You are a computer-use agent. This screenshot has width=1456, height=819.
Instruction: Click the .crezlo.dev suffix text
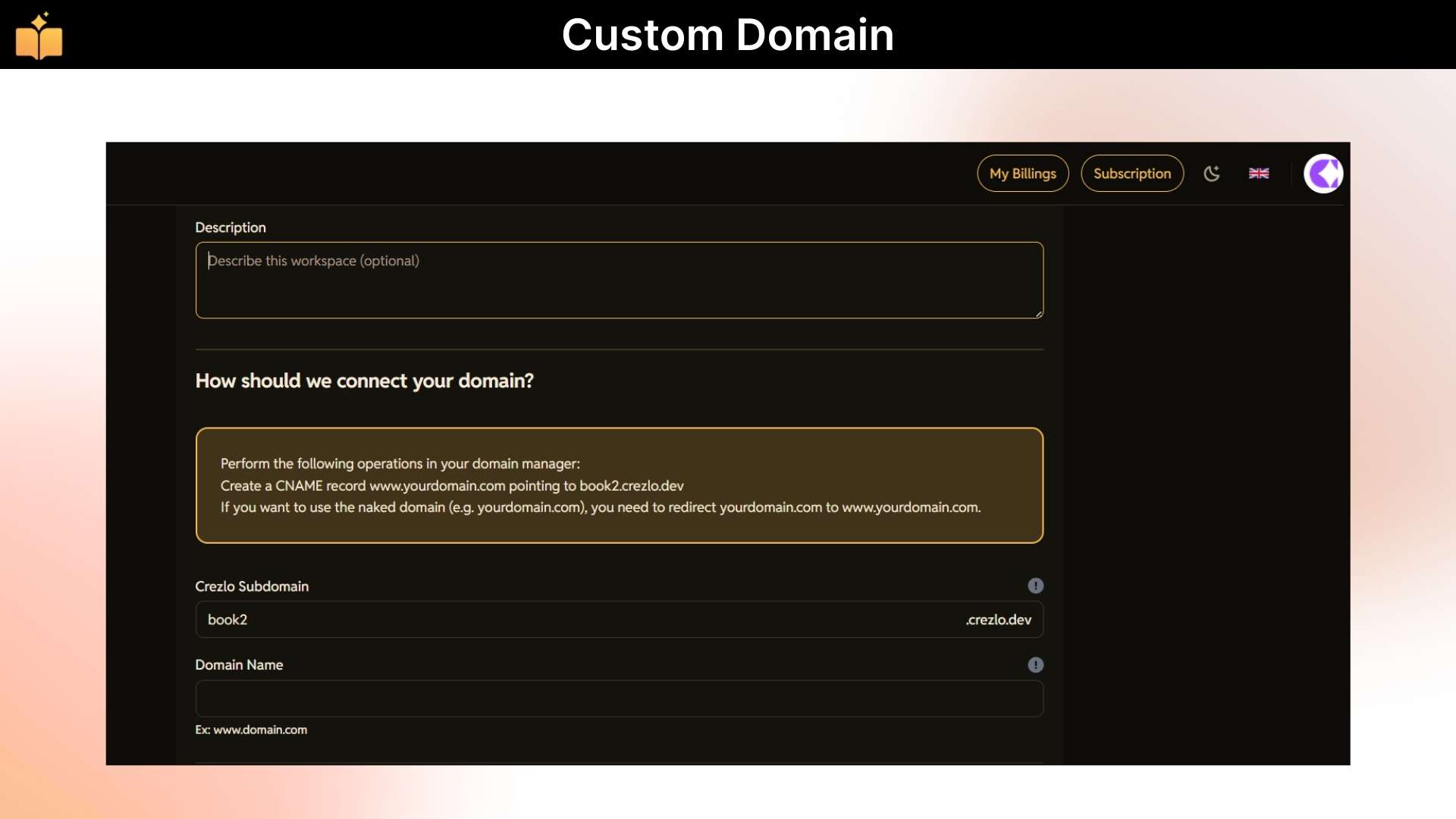(998, 620)
